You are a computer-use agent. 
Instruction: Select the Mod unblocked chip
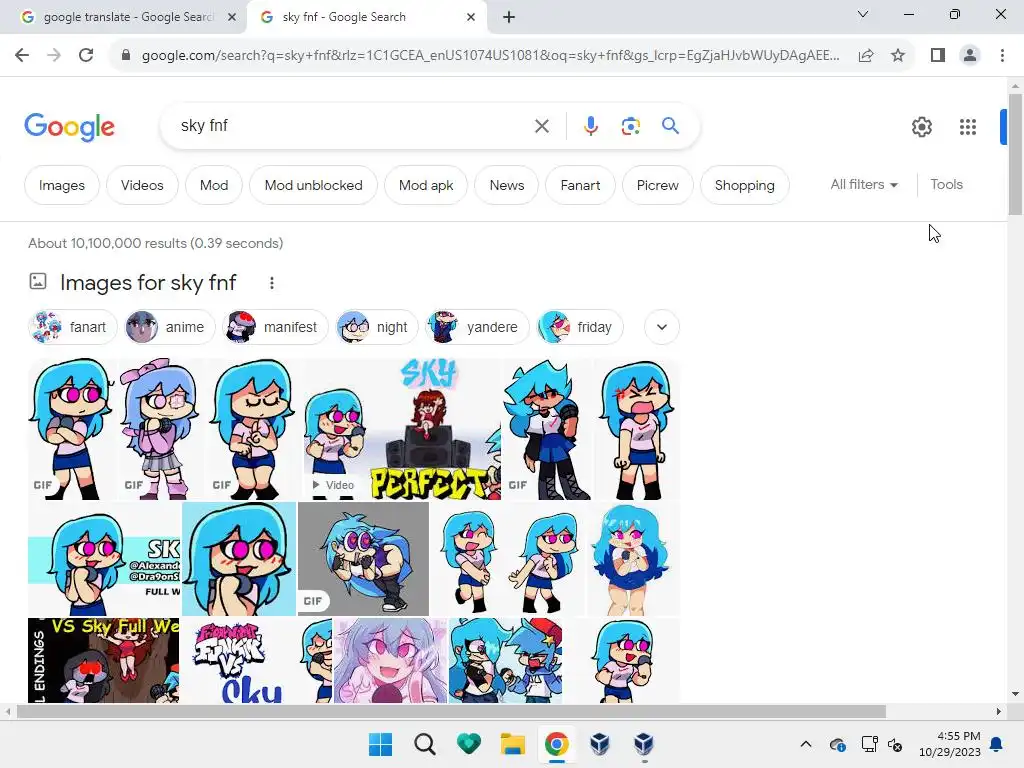(313, 185)
